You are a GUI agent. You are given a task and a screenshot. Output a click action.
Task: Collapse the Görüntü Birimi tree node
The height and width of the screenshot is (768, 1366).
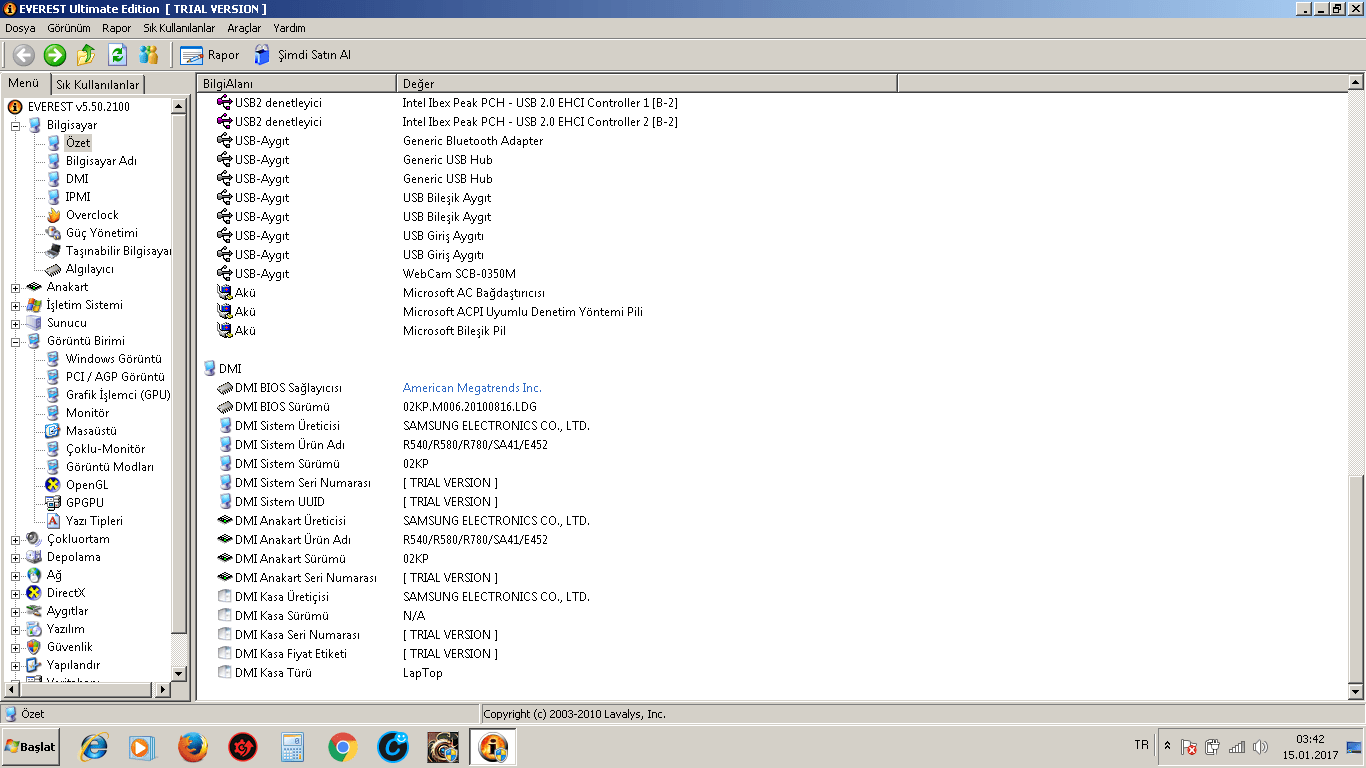pos(16,342)
